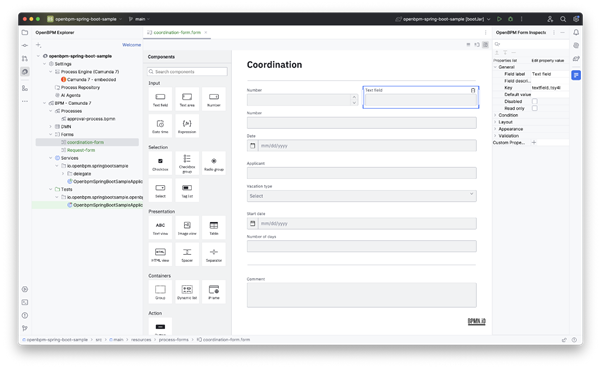
Task: Select the Radio group component
Action: [x=214, y=164]
